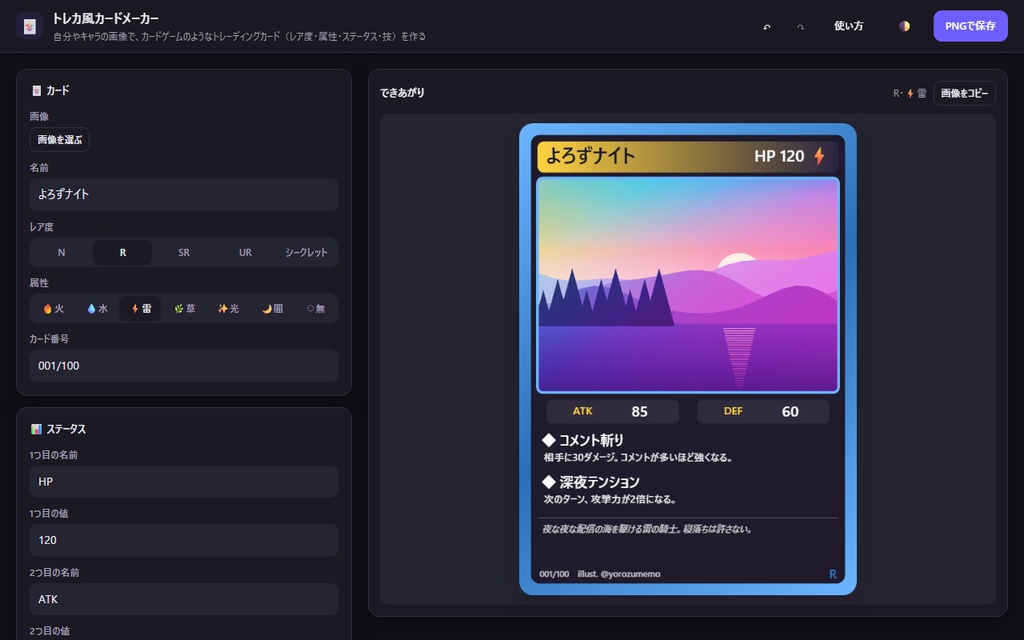The height and width of the screenshot is (640, 1024).
Task: Select rarity UR
Action: coord(246,253)
